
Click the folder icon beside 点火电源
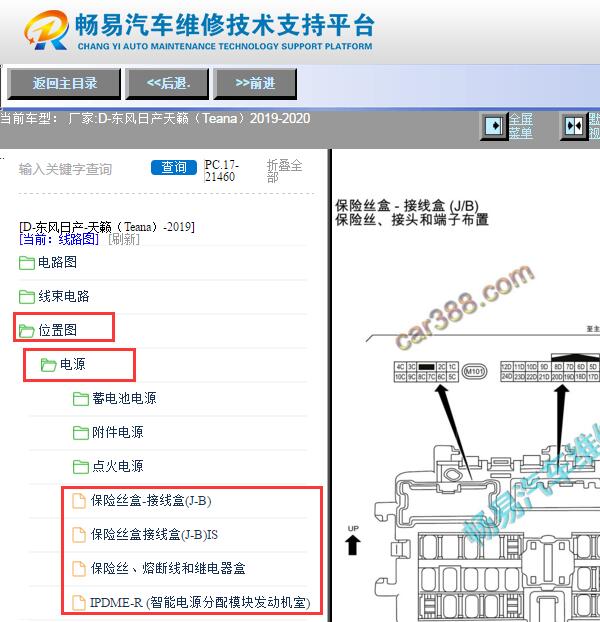[x=81, y=467]
